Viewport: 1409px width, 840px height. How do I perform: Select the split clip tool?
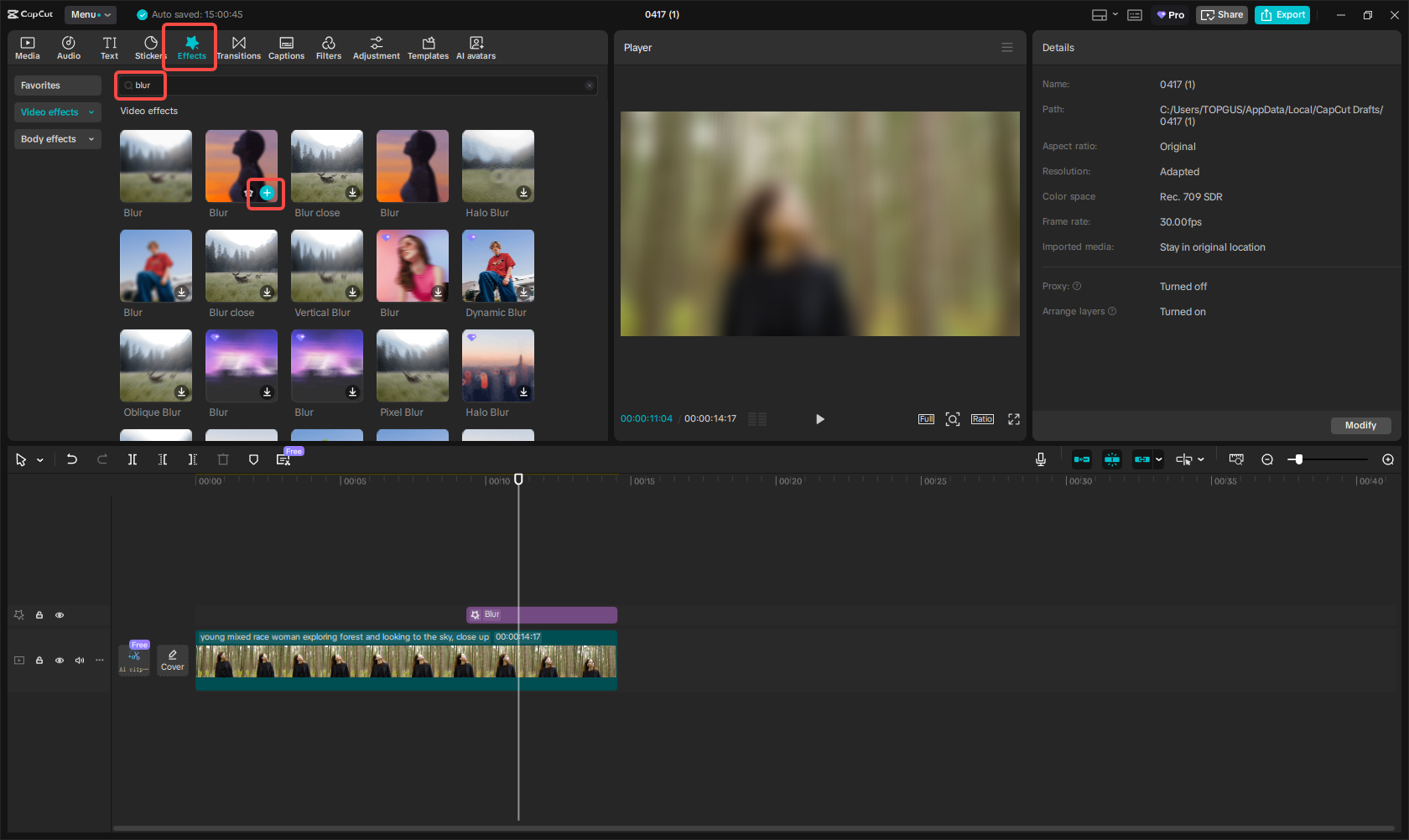(133, 459)
